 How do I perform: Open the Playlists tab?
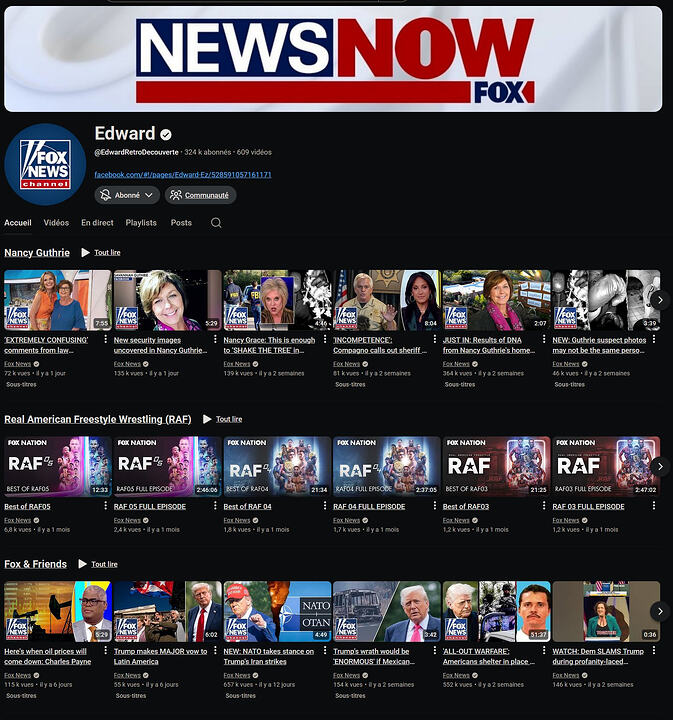[x=141, y=223]
